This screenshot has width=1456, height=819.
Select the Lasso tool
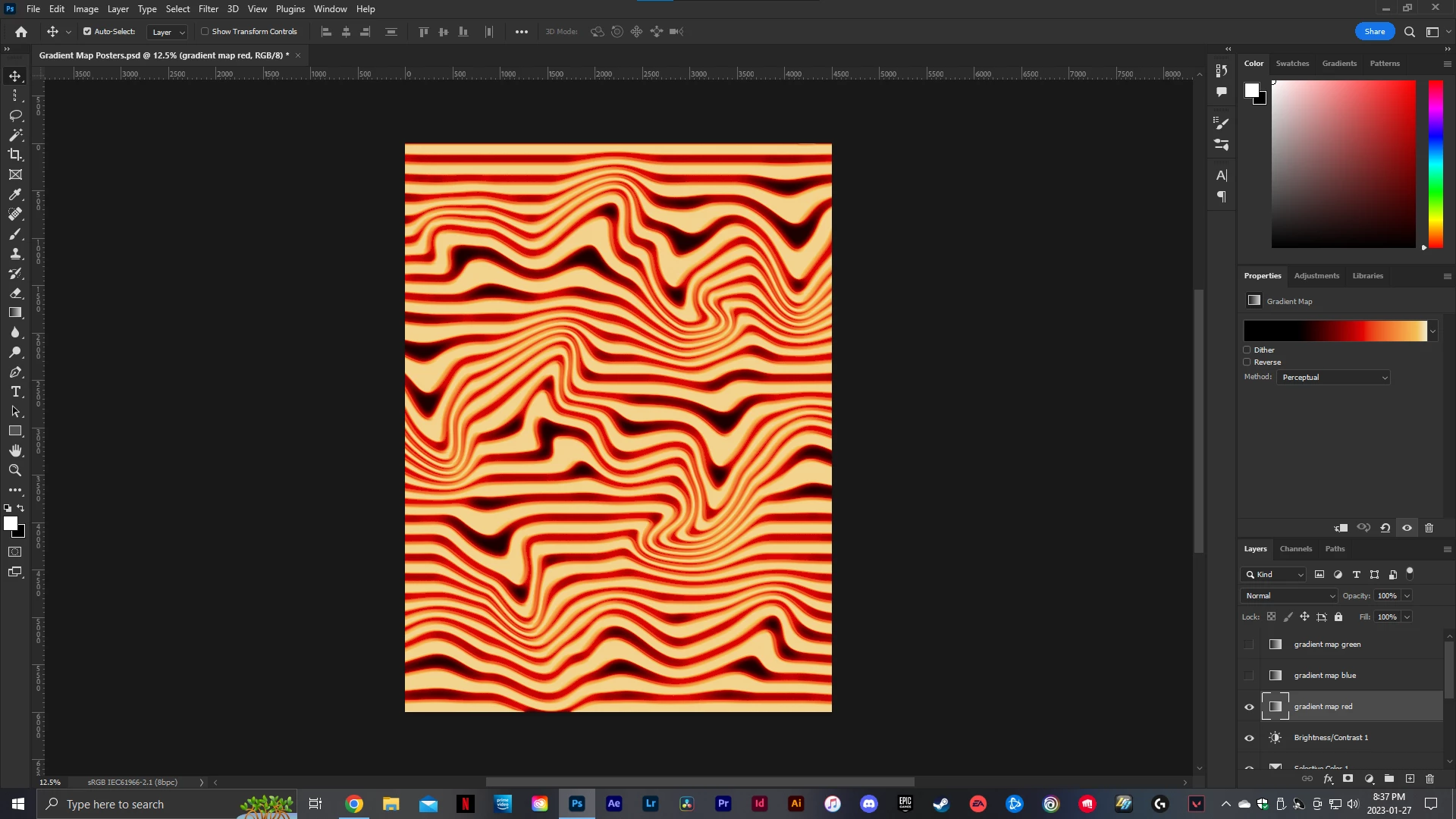point(15,115)
